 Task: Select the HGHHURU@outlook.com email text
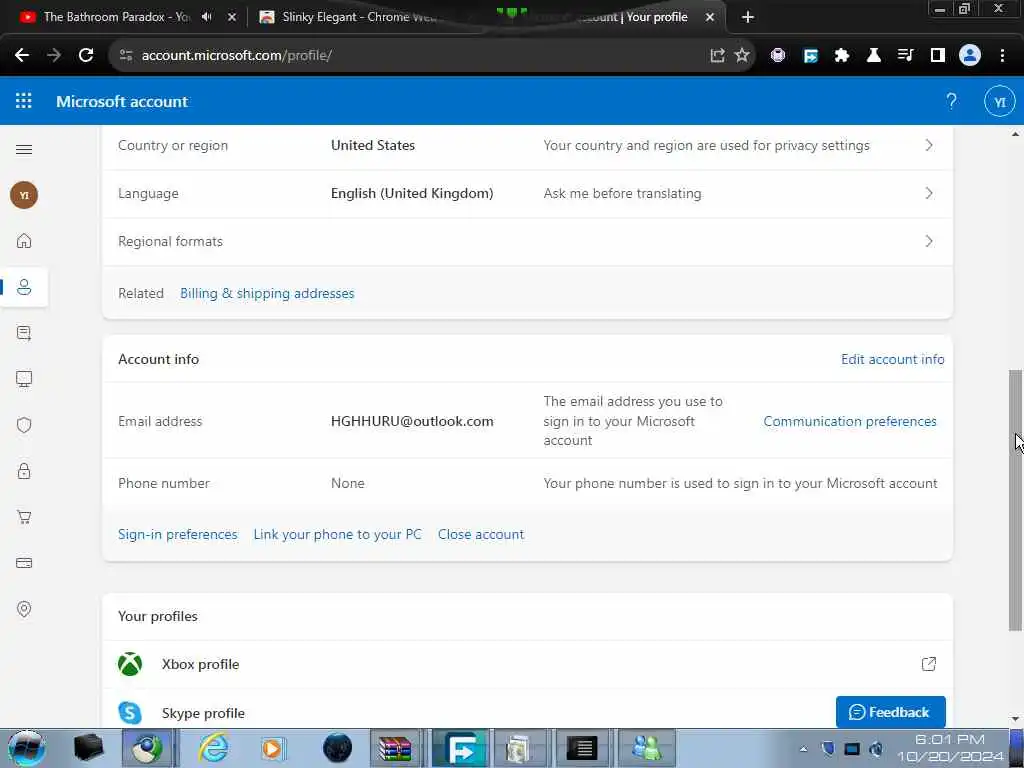(x=412, y=421)
